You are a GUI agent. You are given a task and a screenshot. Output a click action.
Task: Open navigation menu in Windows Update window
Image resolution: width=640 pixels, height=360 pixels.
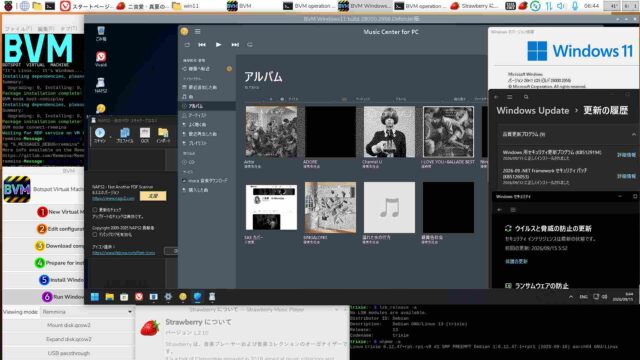point(509,97)
